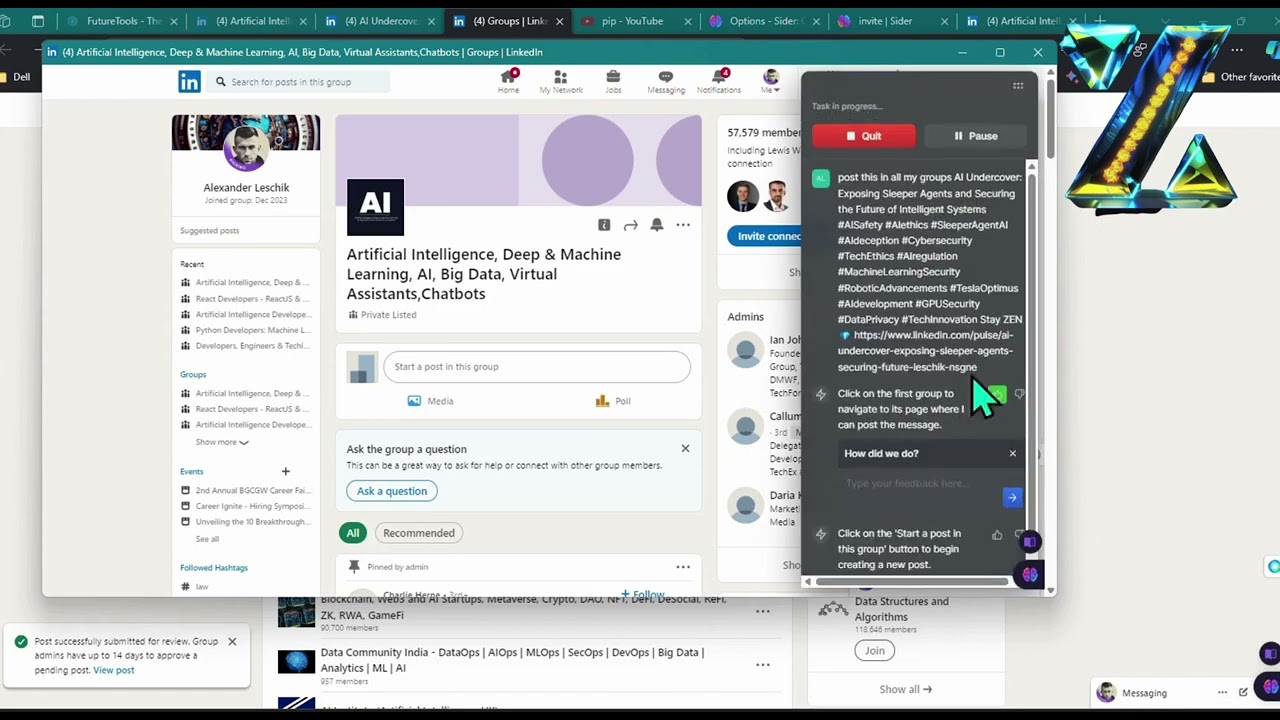
Task: Open Alexander Leschik profile avatar
Action: coord(246,150)
